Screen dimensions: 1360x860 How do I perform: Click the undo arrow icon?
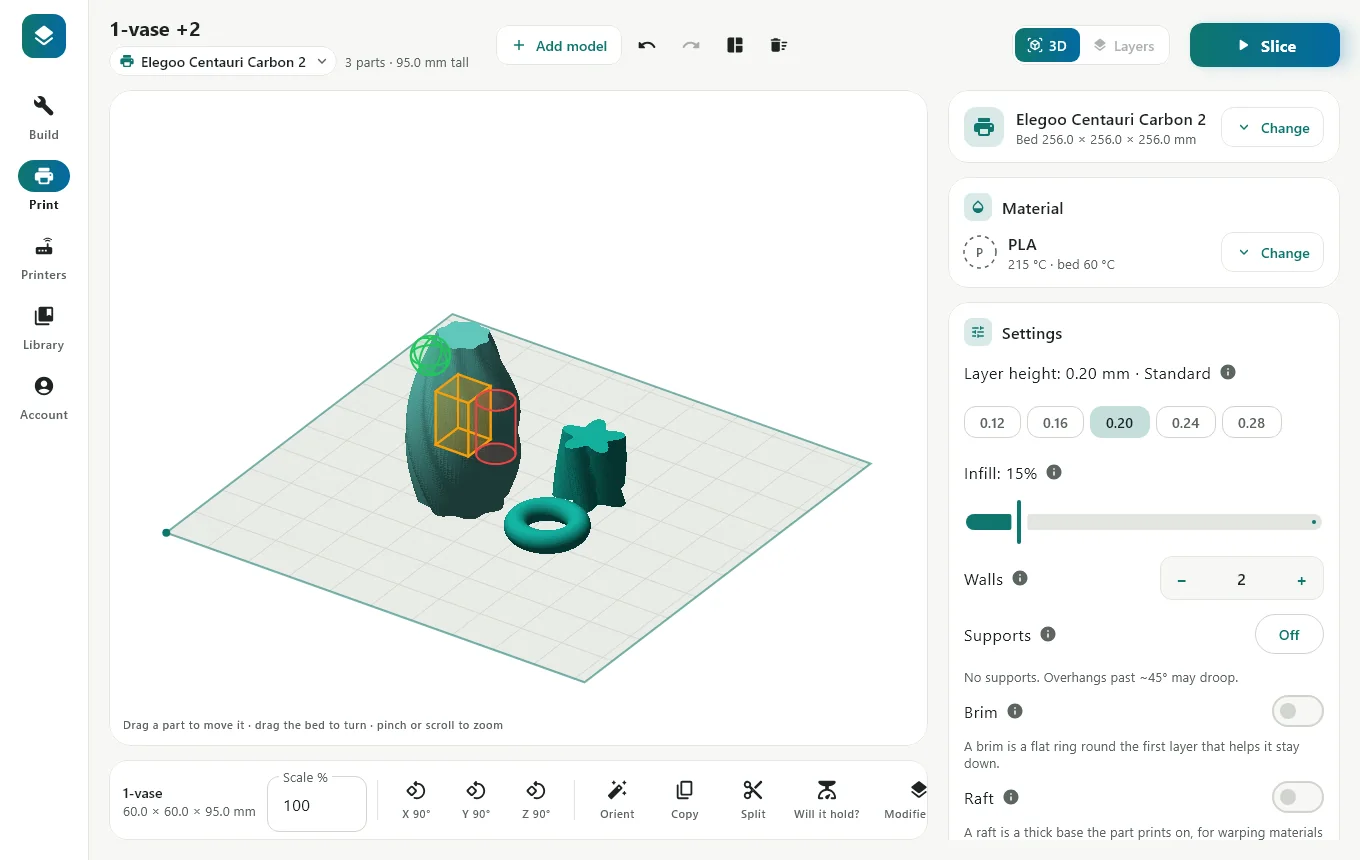pos(647,45)
